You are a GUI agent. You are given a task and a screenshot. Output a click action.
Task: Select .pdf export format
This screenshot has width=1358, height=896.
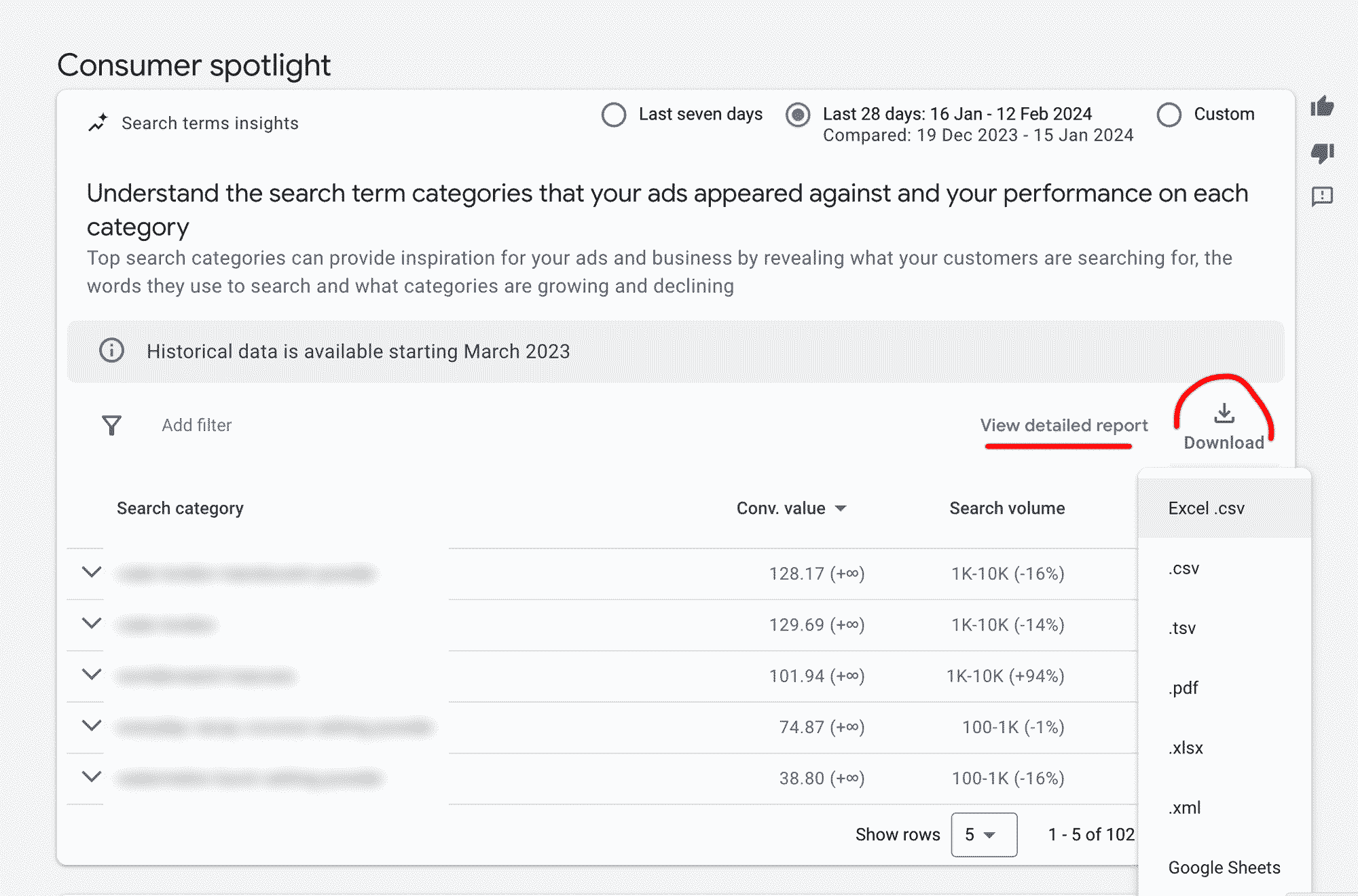click(1183, 688)
